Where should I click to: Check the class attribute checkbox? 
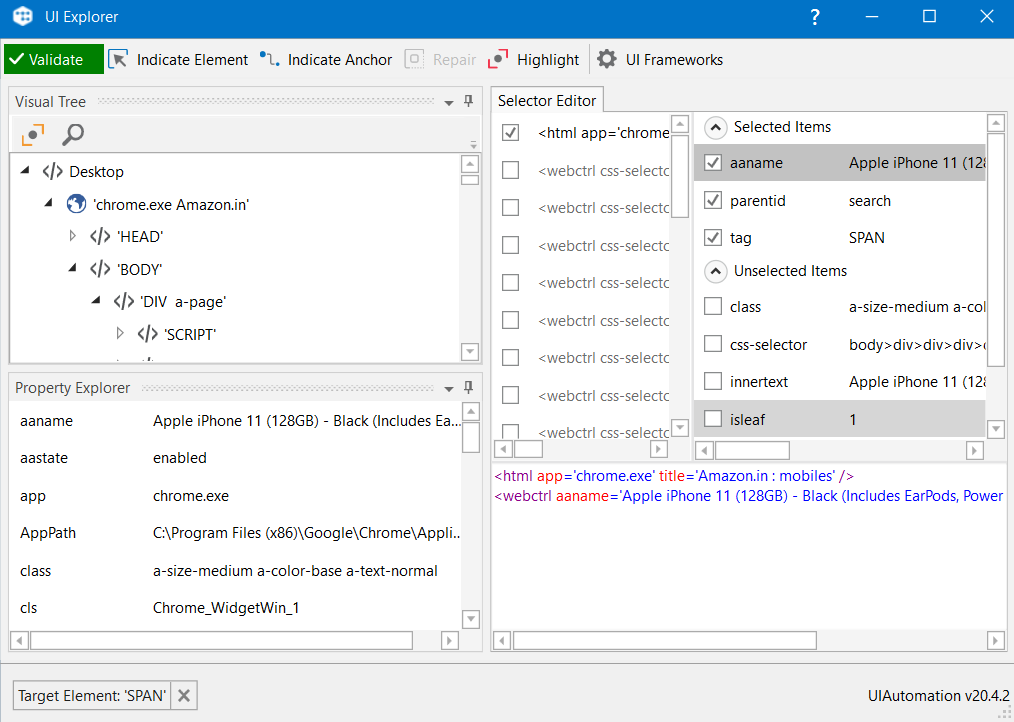[713, 306]
